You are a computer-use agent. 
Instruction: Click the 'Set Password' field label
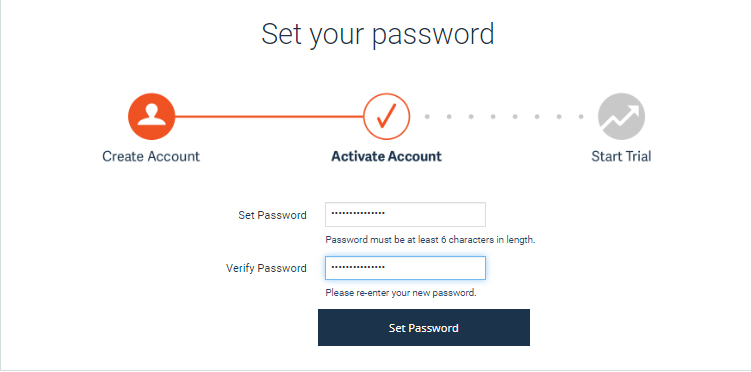coord(273,215)
